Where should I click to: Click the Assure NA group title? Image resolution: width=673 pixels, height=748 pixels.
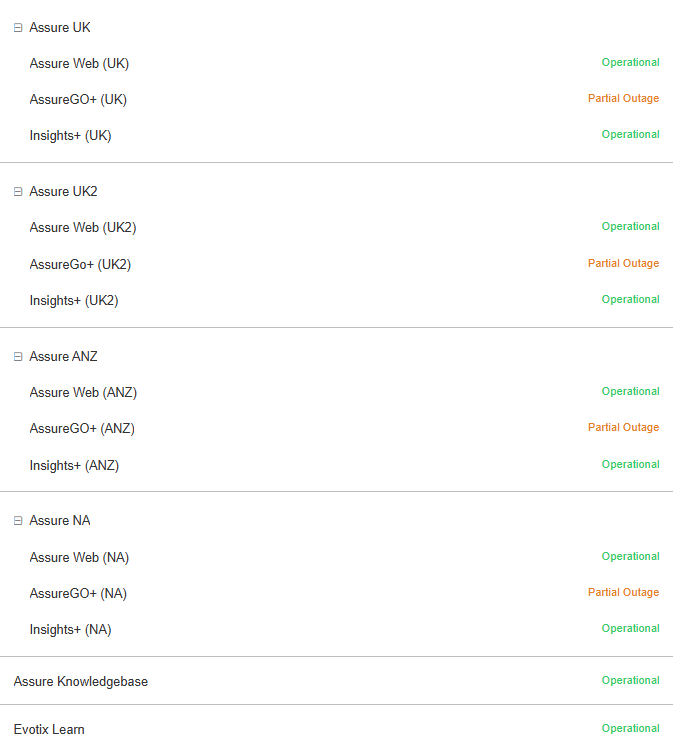pyautogui.click(x=60, y=520)
